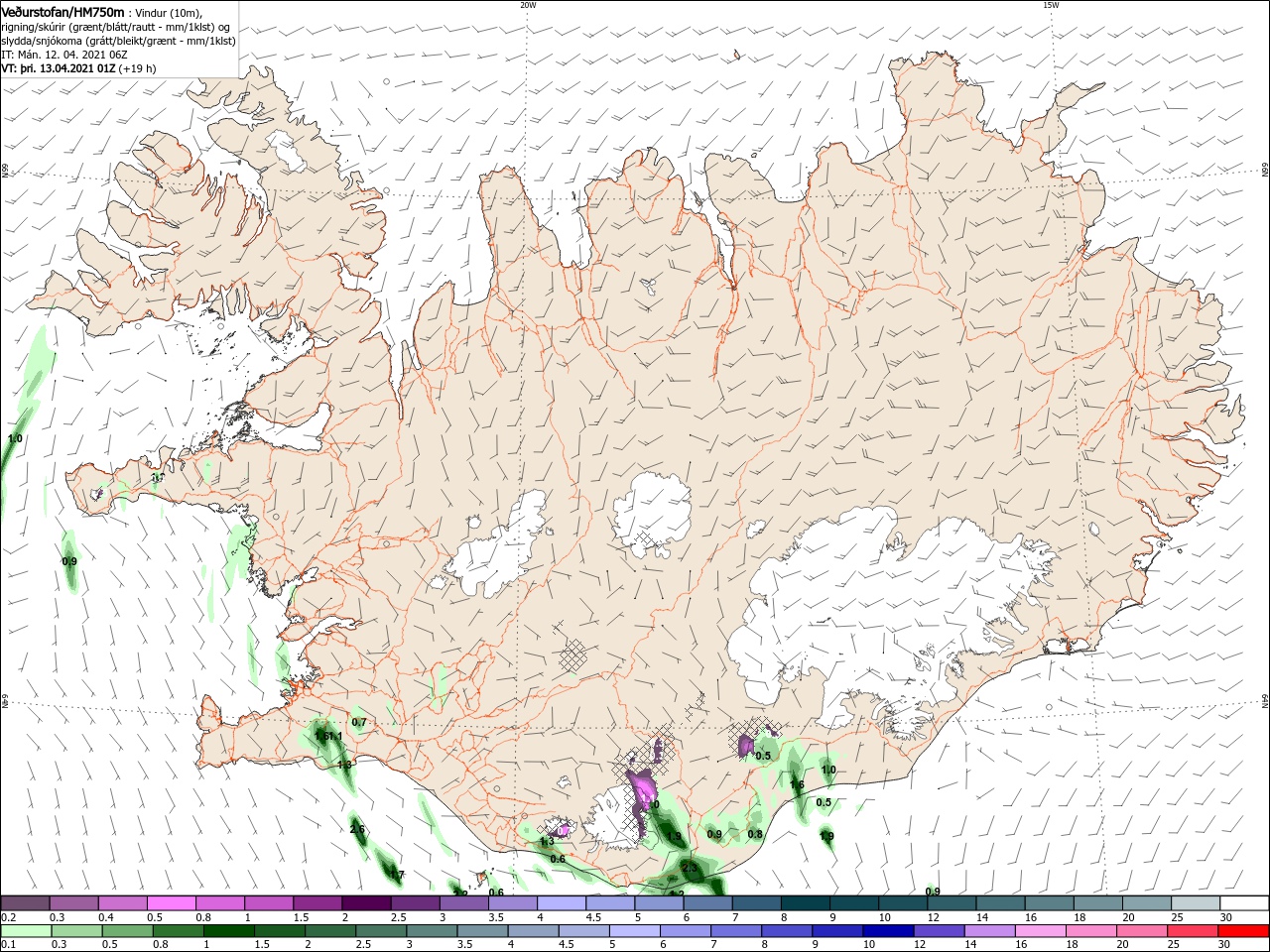The height and width of the screenshot is (952, 1270).
Task: Click the 30 label in lower legend row
Action: point(1225,945)
